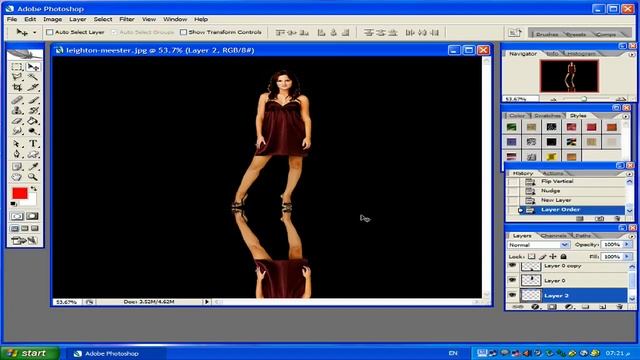Select the Zoom magnifier tool
The width and height of the screenshot is (640, 360).
point(33,177)
